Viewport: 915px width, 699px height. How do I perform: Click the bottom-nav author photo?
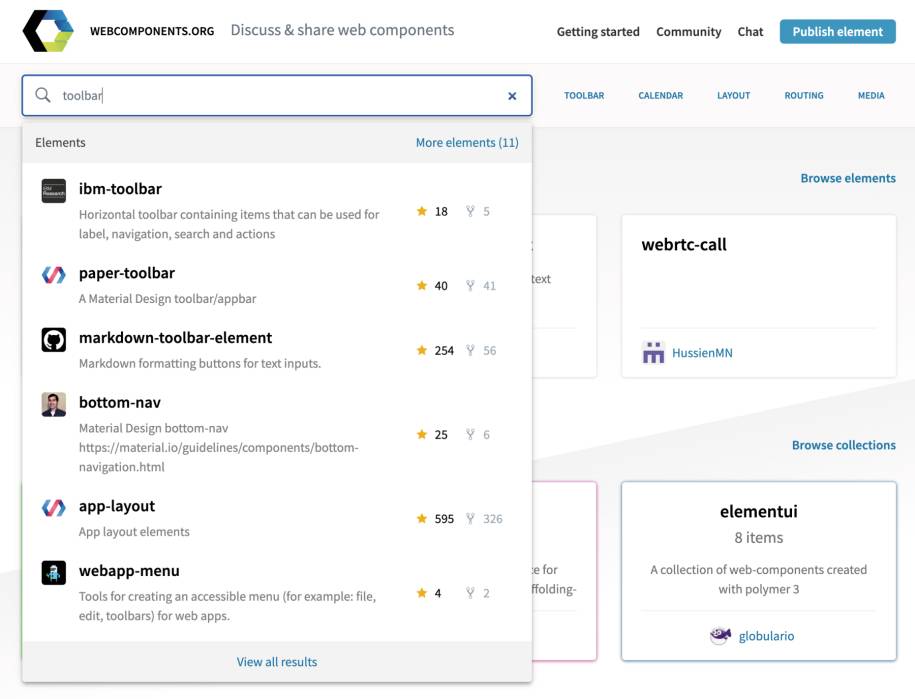(x=54, y=404)
